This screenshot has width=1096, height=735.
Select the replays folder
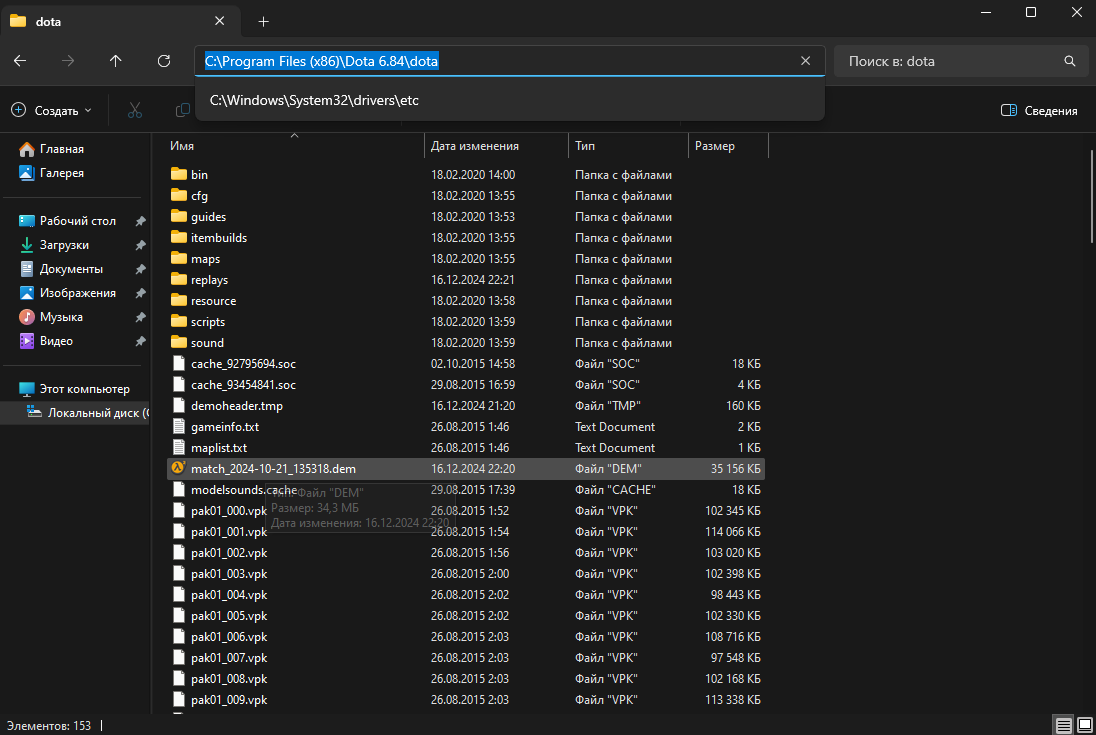click(x=209, y=279)
